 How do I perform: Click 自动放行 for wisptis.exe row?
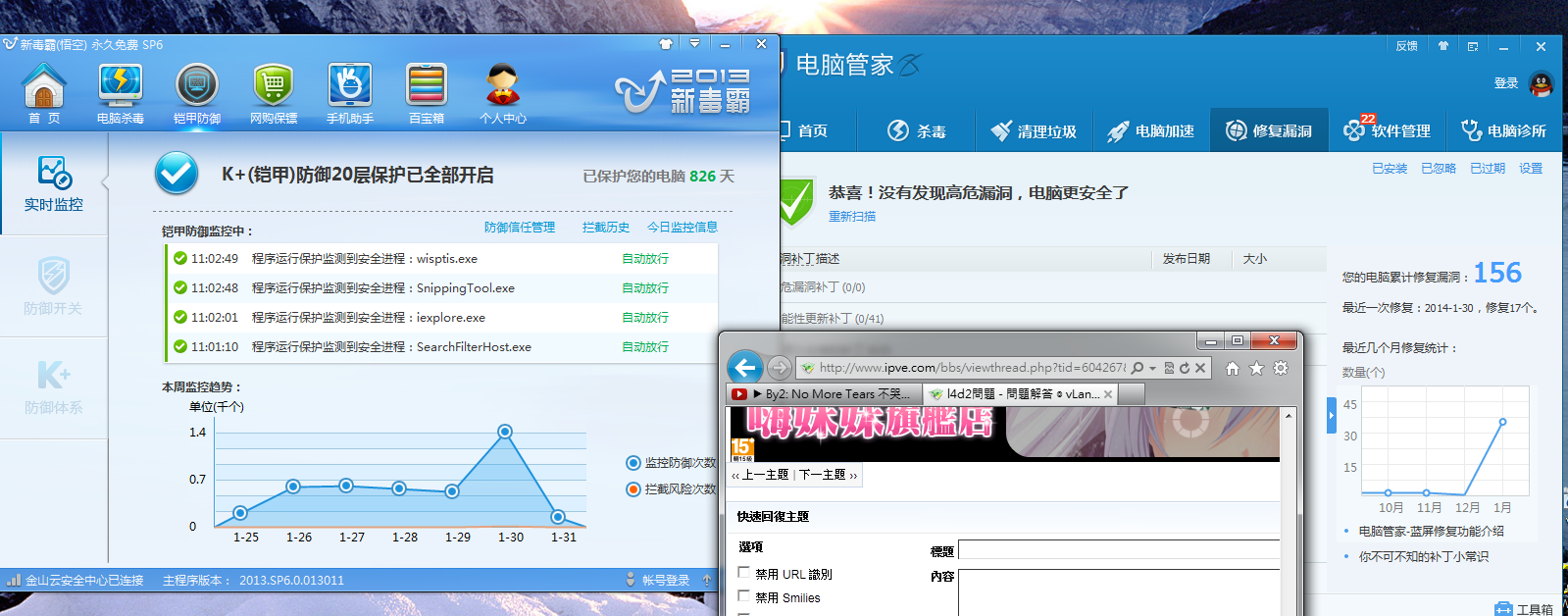[645, 259]
